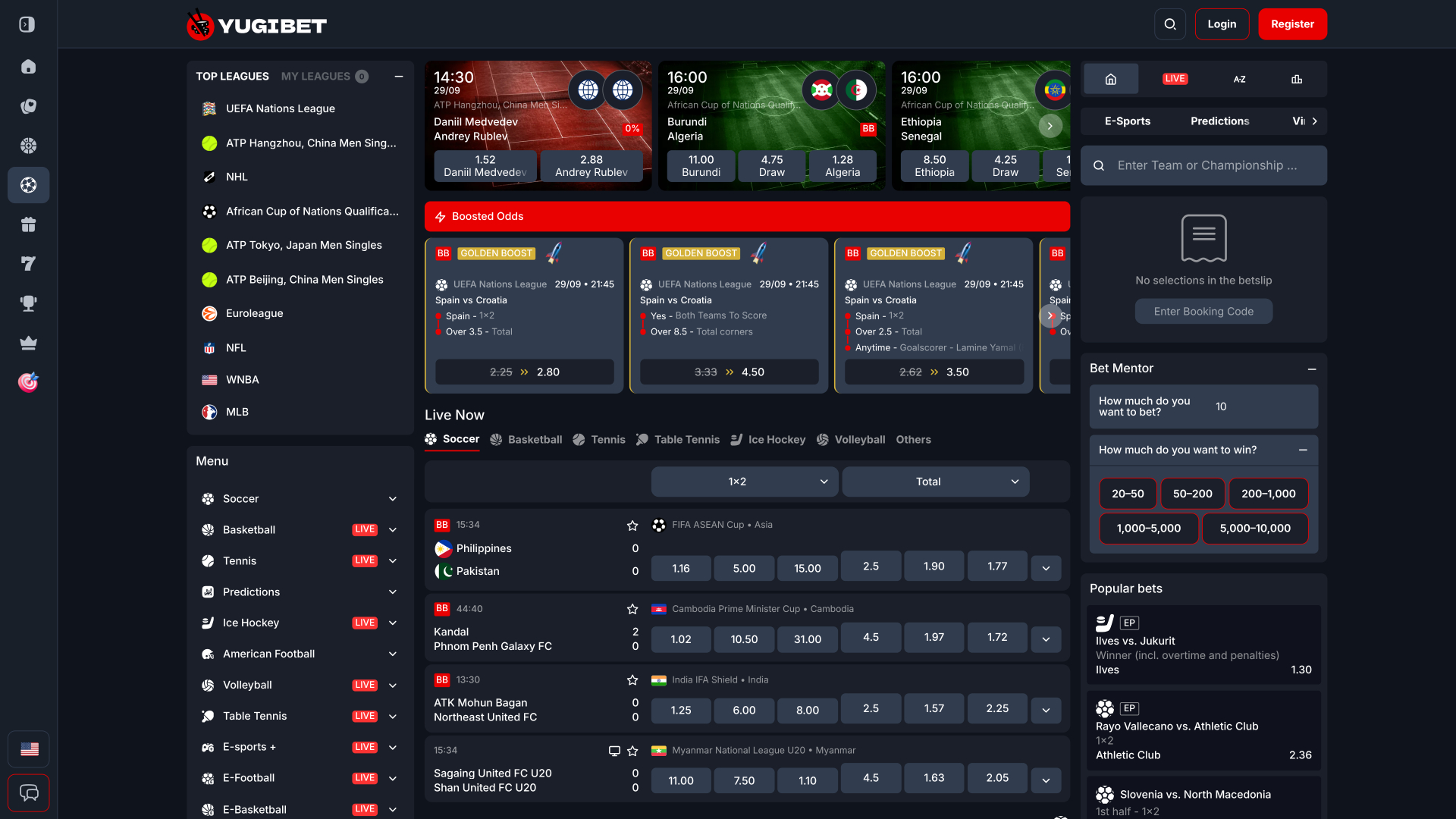Open the monitor stream icon for Sagaing United

tap(614, 751)
